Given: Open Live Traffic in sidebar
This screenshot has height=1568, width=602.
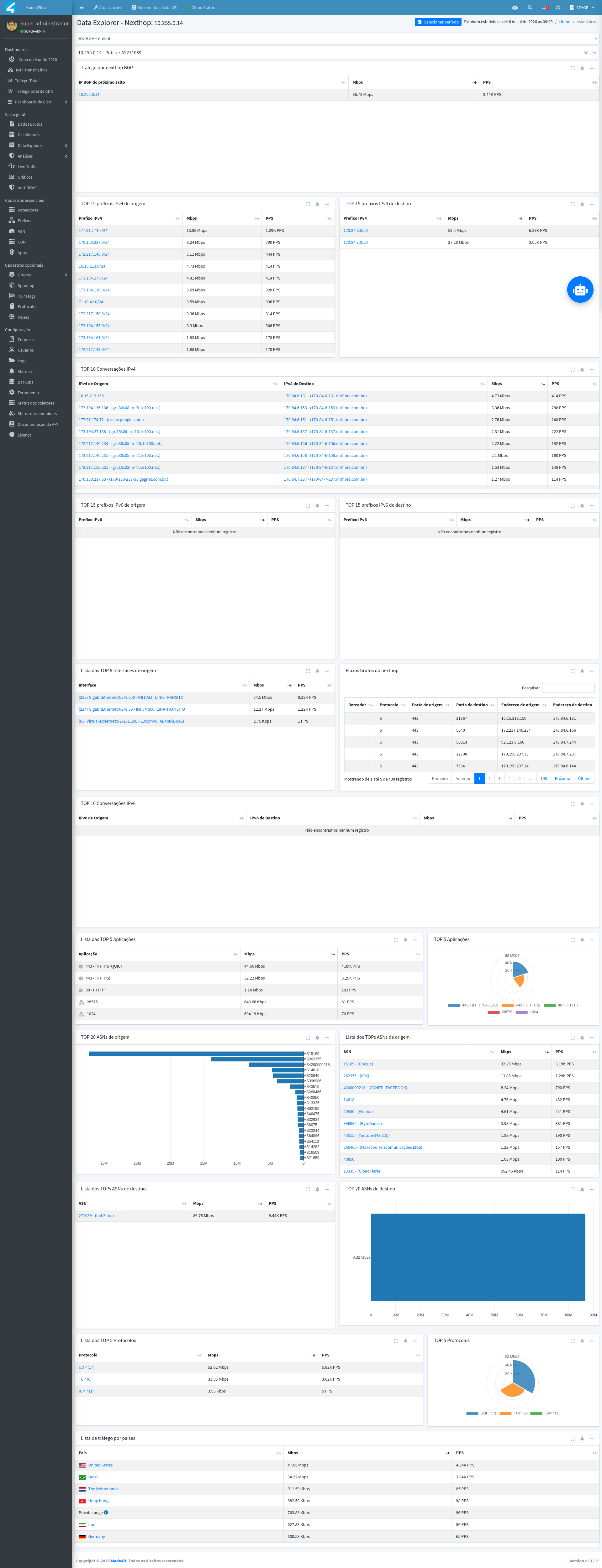Looking at the screenshot, I should [36, 166].
